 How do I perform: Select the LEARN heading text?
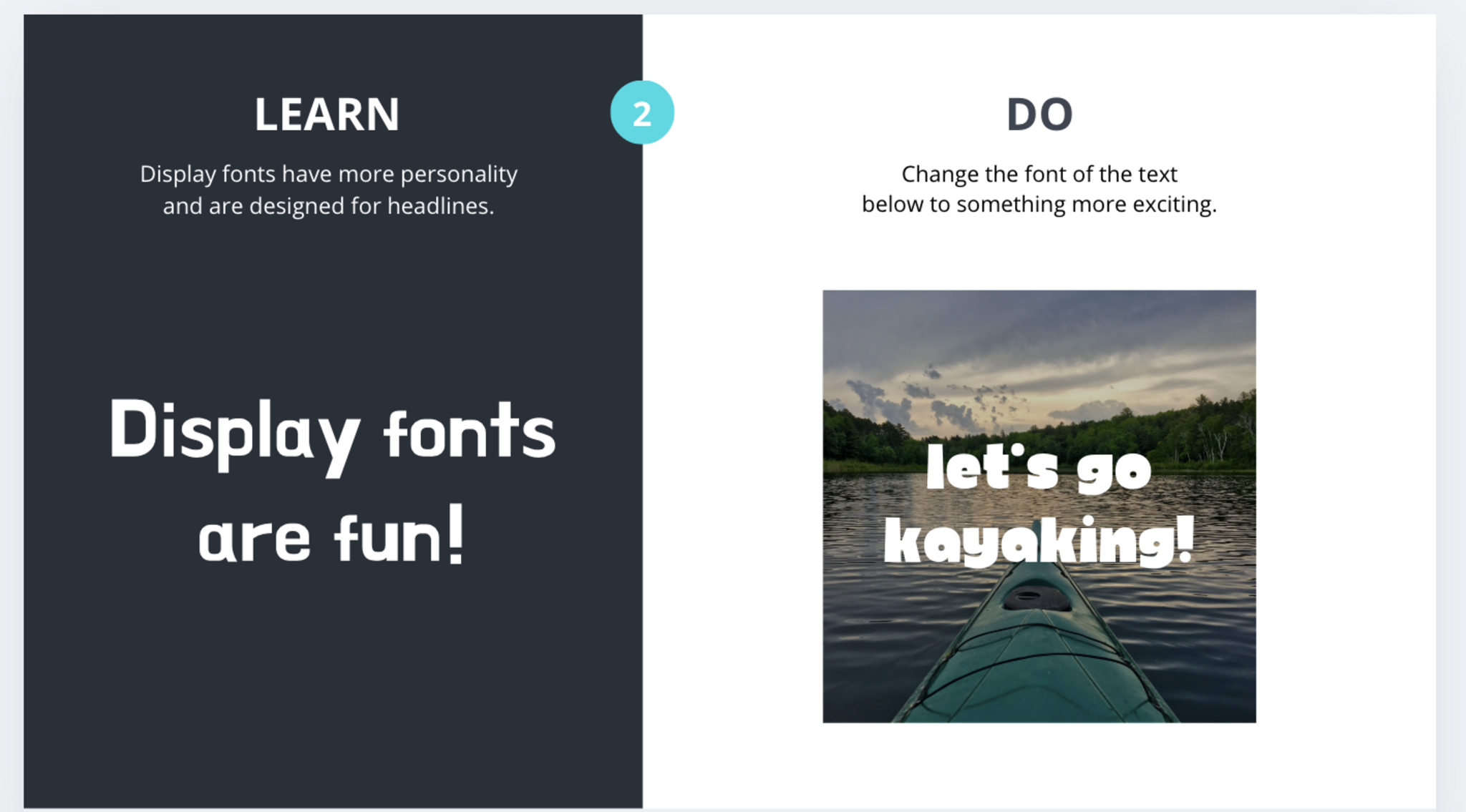pos(327,114)
